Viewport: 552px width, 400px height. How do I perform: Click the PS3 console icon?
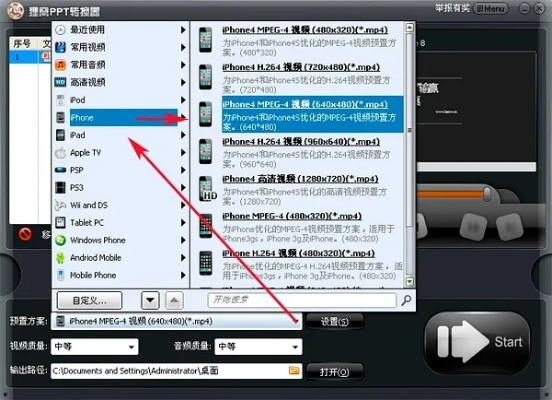tap(61, 188)
